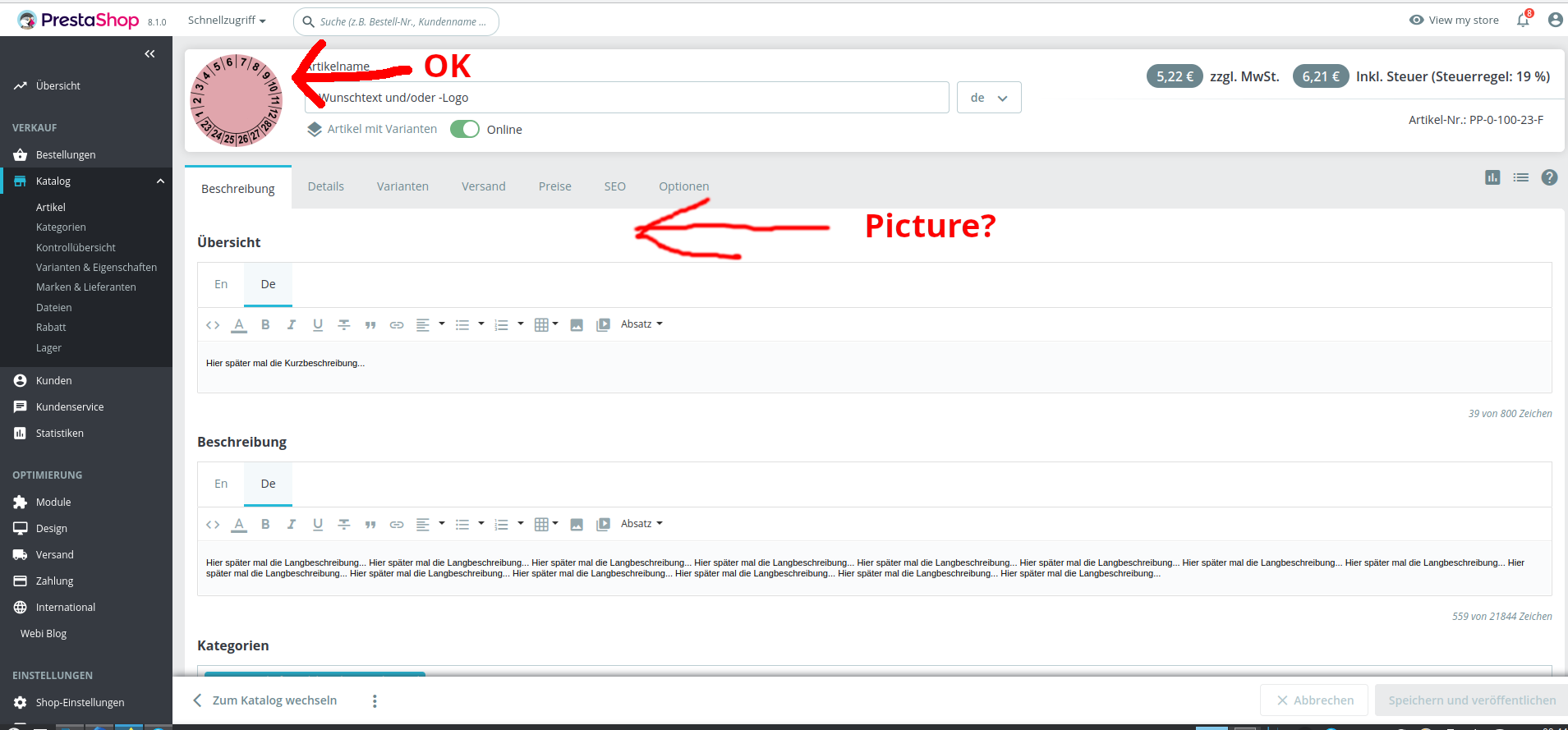Open more actions three-dot menu in footer
The width and height of the screenshot is (1568, 730).
[375, 700]
